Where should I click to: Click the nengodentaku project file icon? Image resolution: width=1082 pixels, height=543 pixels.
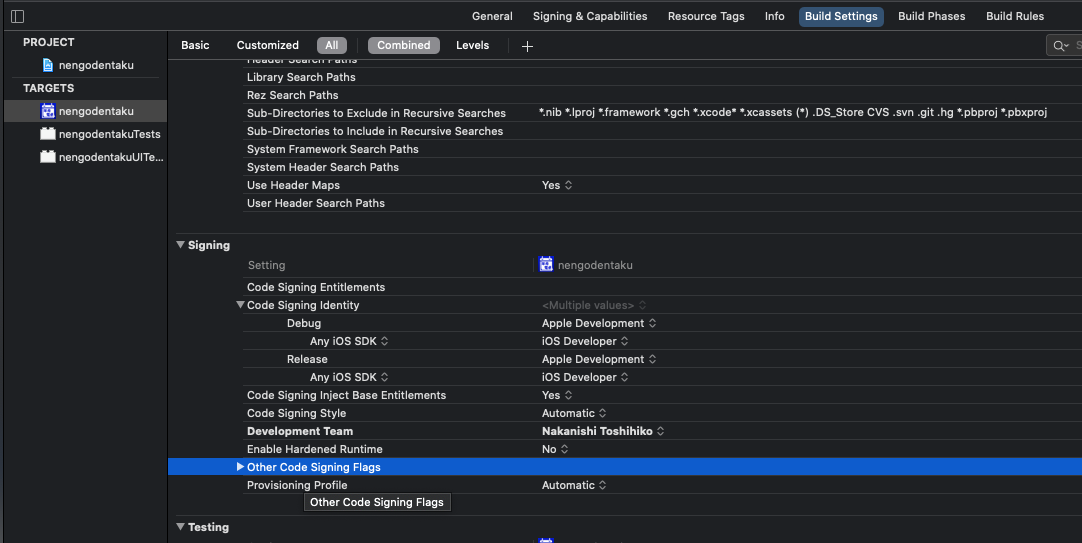pos(48,65)
